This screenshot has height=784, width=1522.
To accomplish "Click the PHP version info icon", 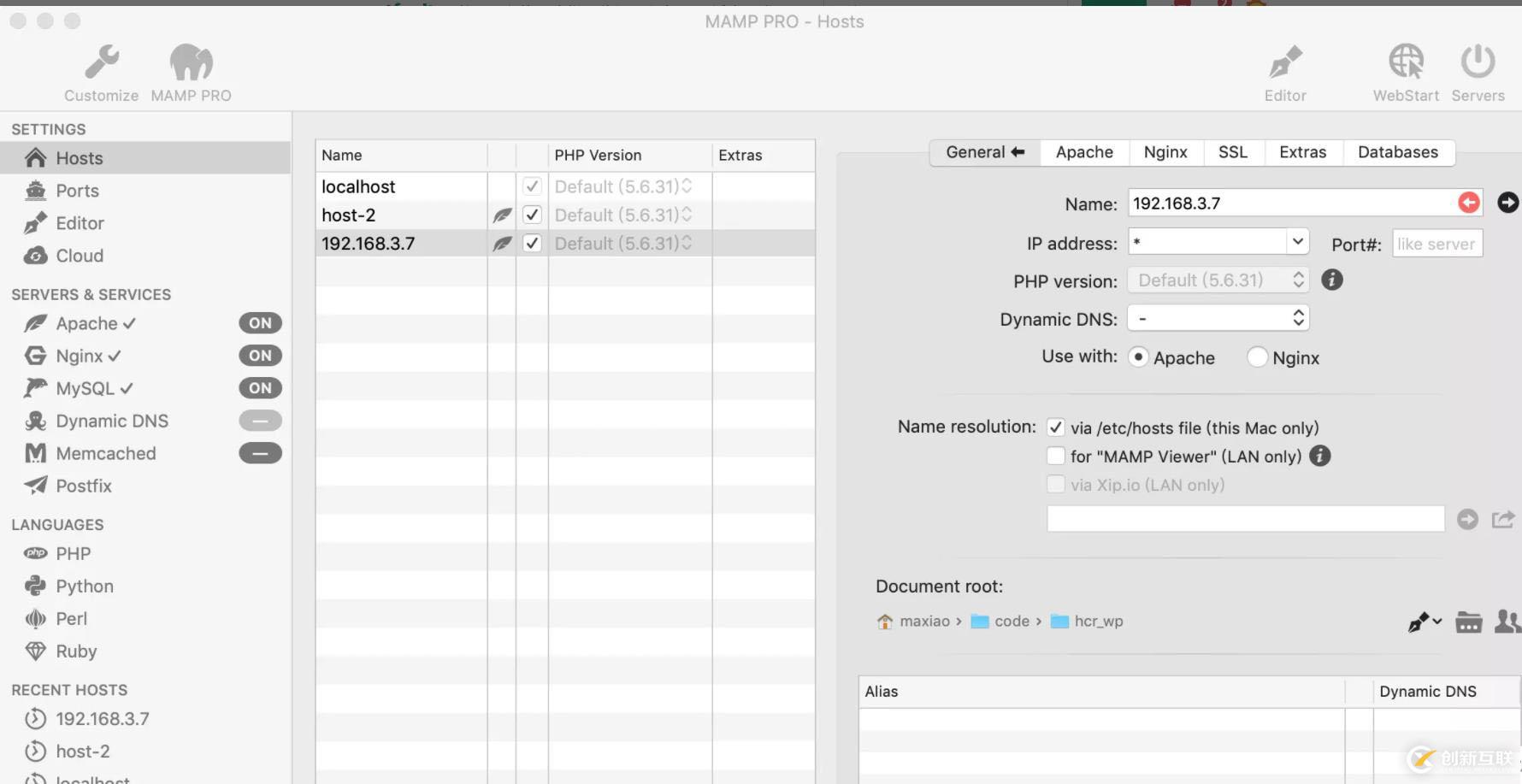I will [x=1331, y=280].
